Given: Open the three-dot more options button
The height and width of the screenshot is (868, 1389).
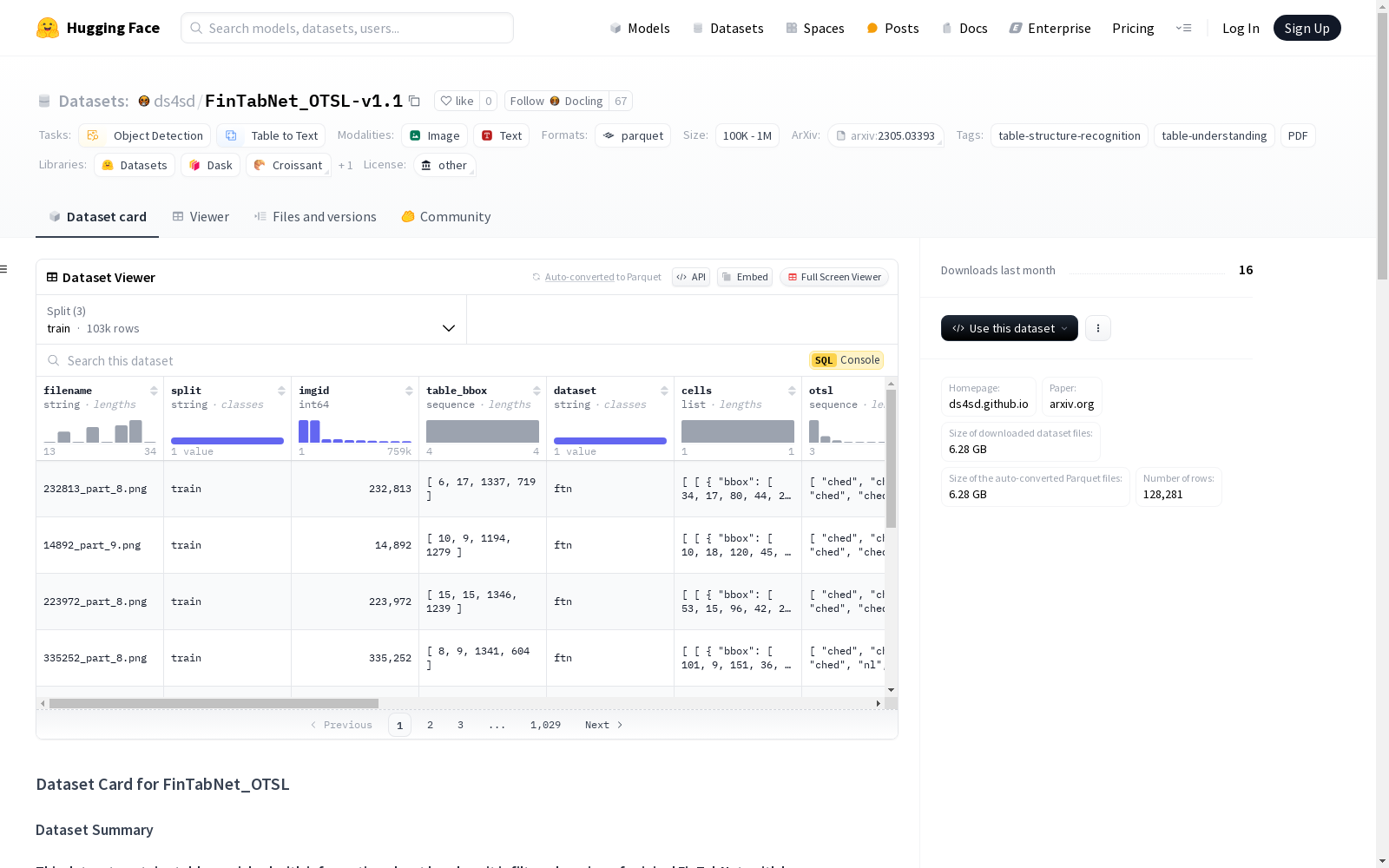Looking at the screenshot, I should click(x=1097, y=328).
